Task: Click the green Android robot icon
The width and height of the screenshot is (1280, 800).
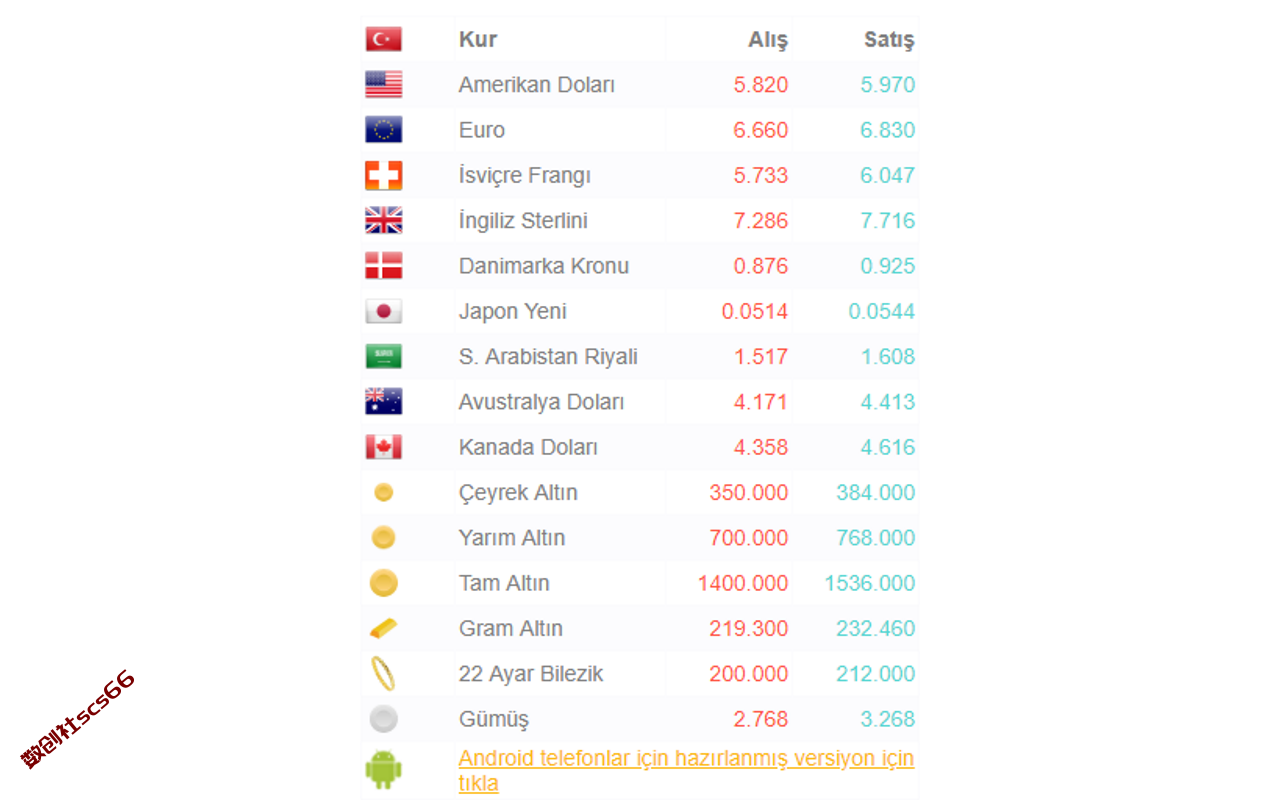Action: click(383, 771)
